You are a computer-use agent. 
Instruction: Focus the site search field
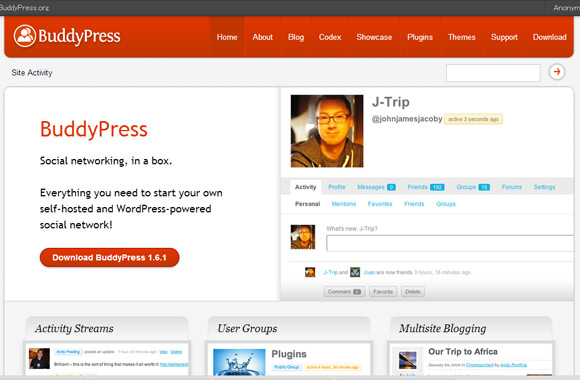(493, 73)
